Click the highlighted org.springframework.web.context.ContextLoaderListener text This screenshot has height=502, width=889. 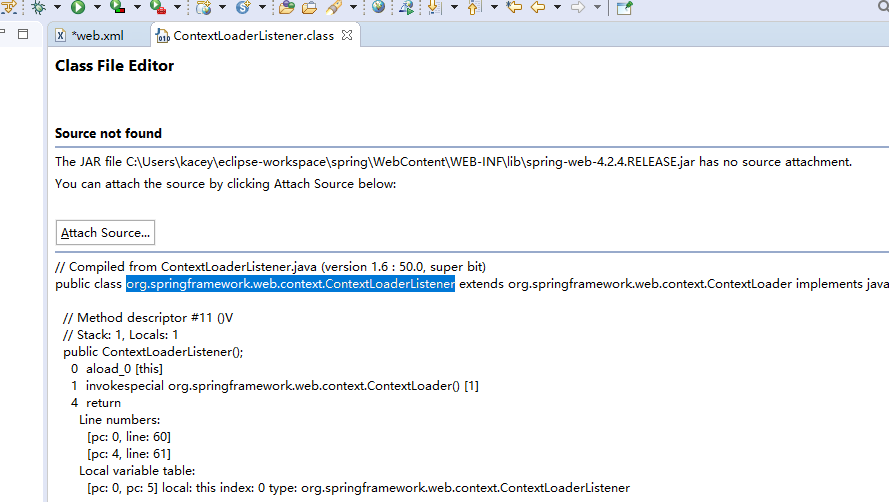290,284
